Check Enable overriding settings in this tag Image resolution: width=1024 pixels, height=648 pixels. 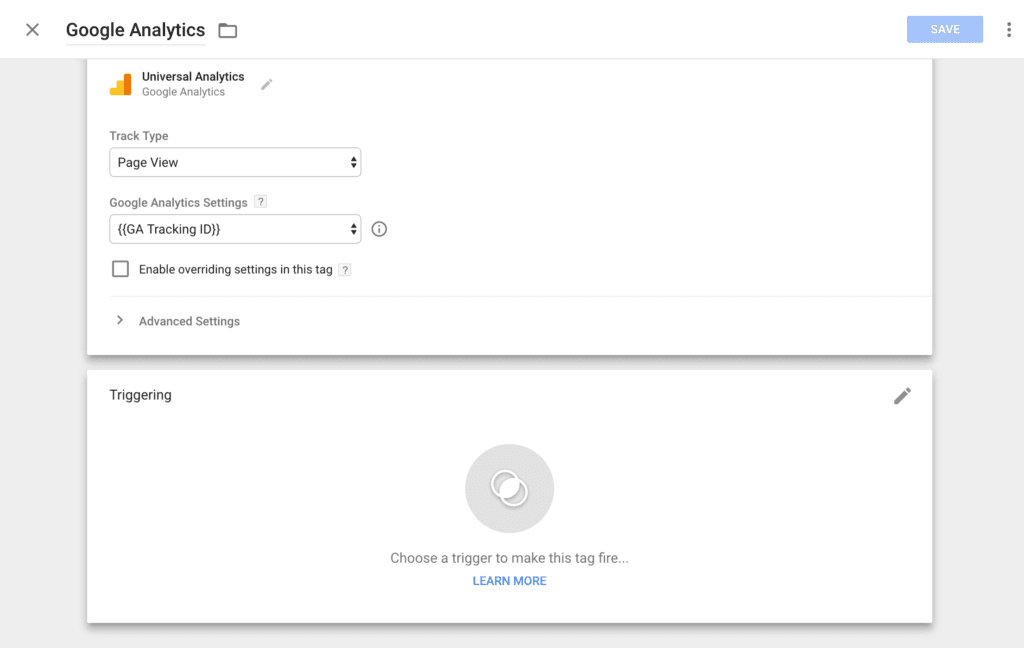pyautogui.click(x=120, y=269)
